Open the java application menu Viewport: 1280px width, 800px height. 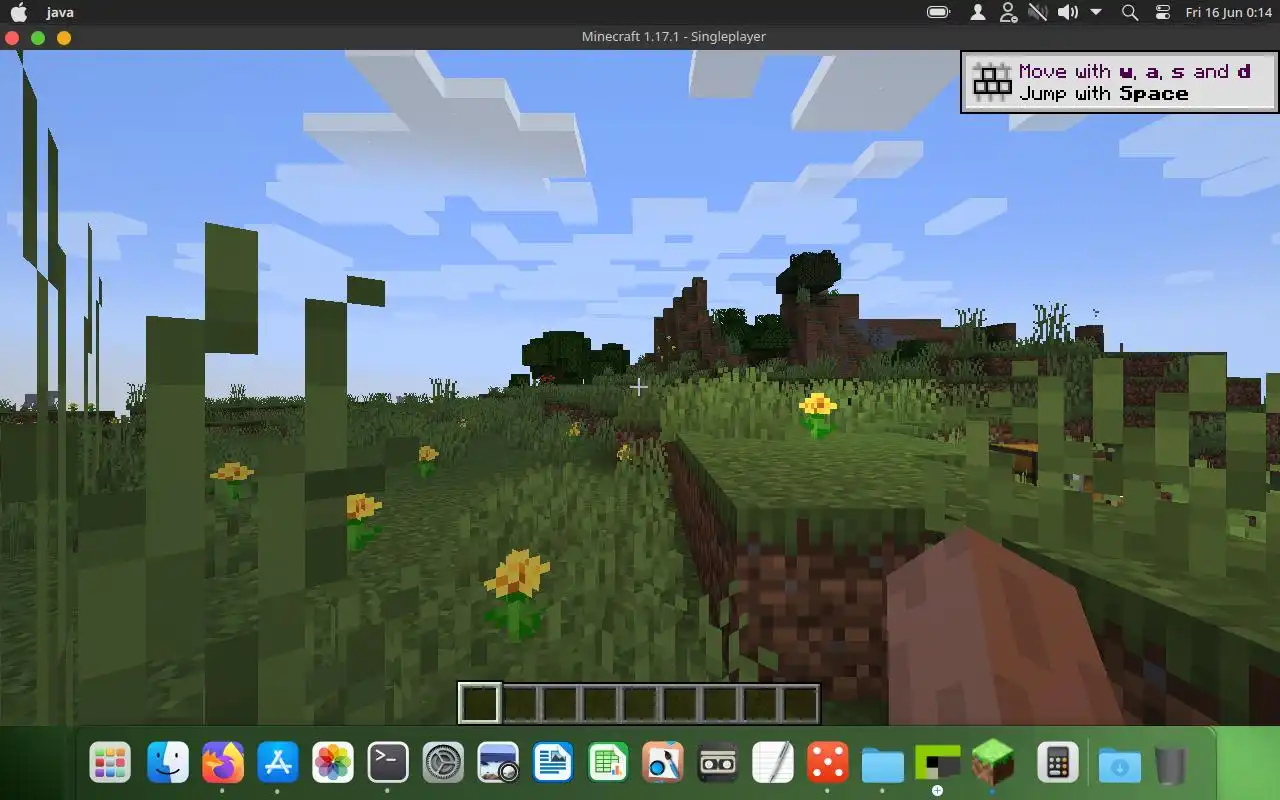[60, 12]
